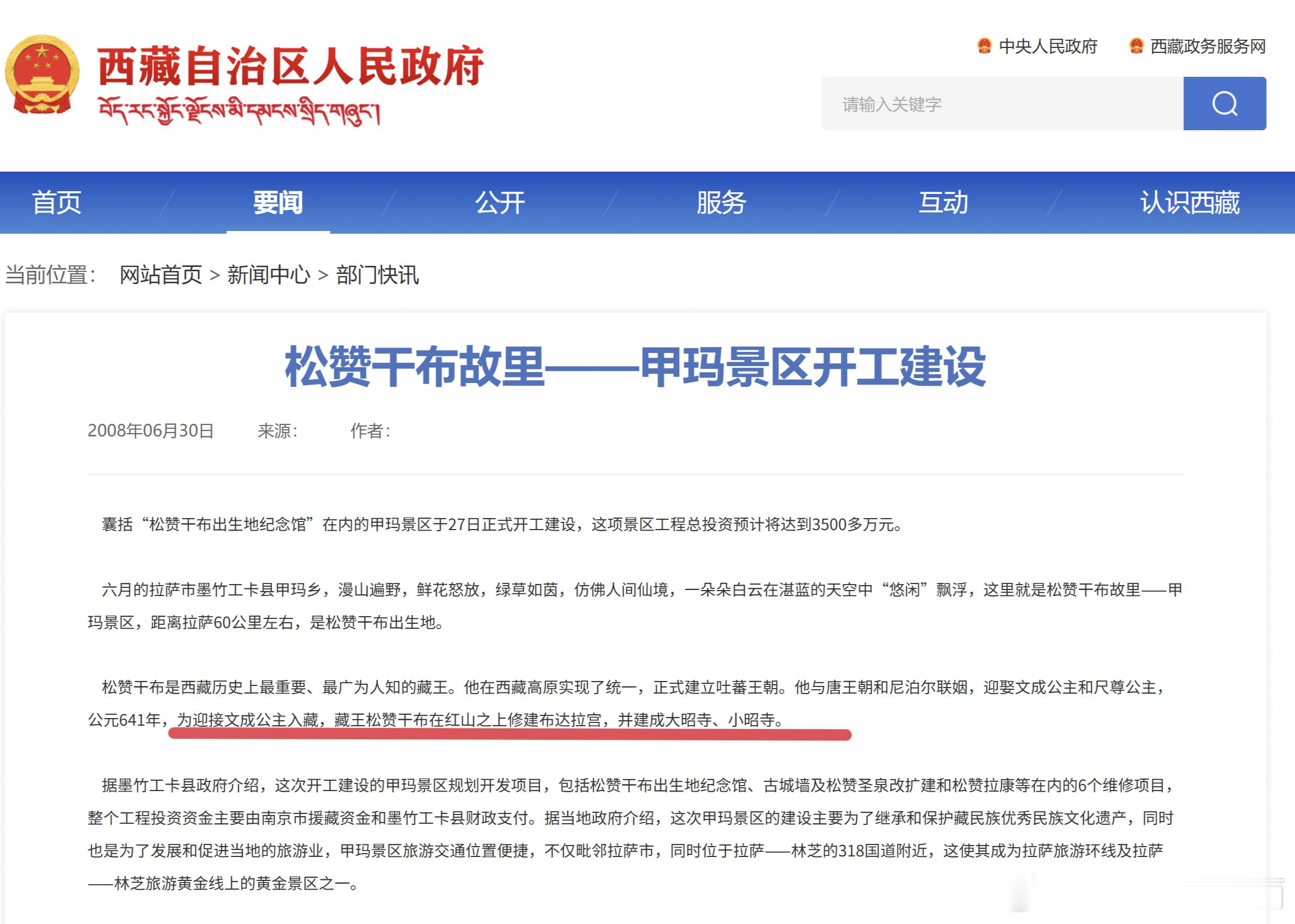The height and width of the screenshot is (924, 1295).
Task: Open the 西藏政务服务网 link
Action: pos(1207,46)
